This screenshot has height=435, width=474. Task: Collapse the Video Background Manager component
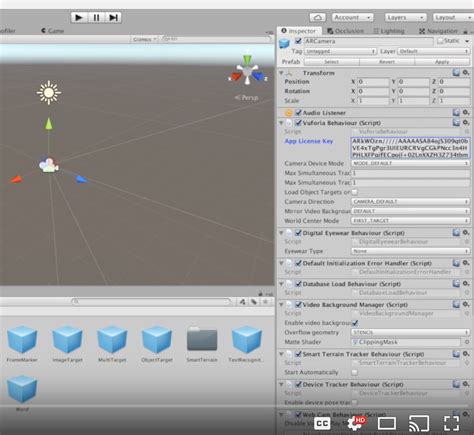click(281, 304)
